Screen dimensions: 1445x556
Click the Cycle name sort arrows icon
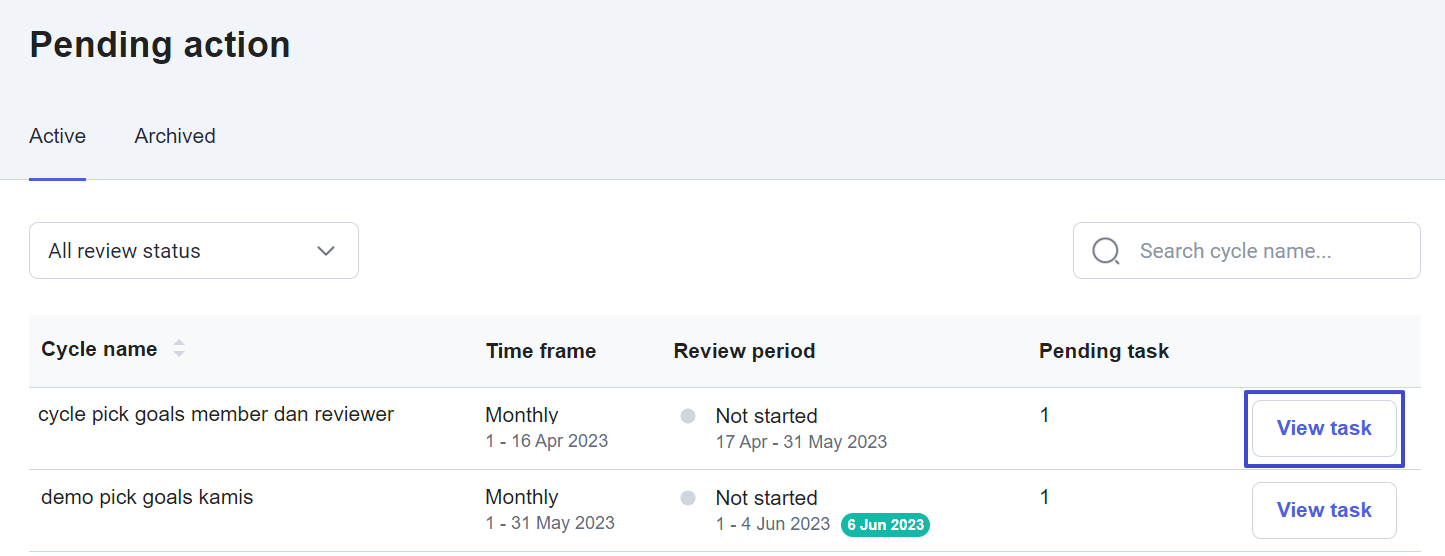(179, 349)
